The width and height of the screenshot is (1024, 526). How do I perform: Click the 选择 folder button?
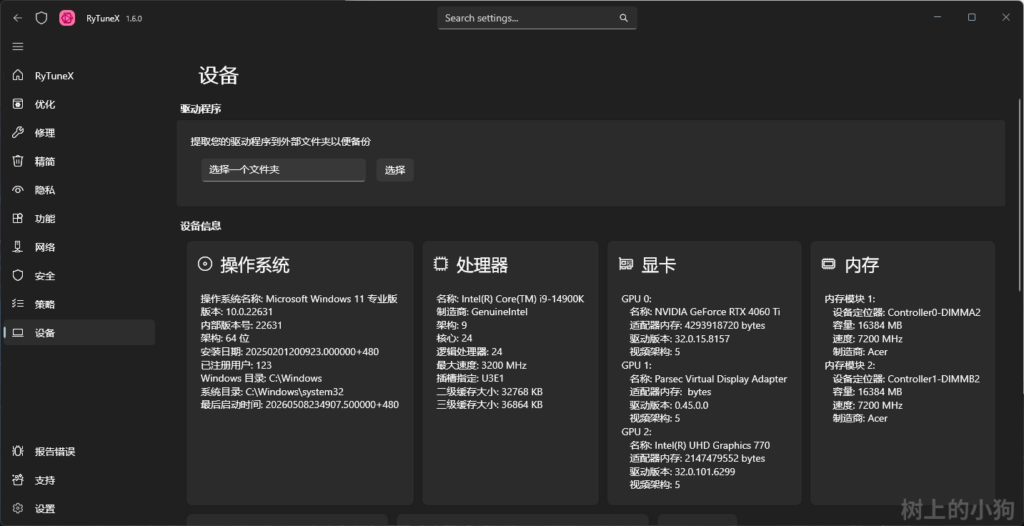point(395,170)
